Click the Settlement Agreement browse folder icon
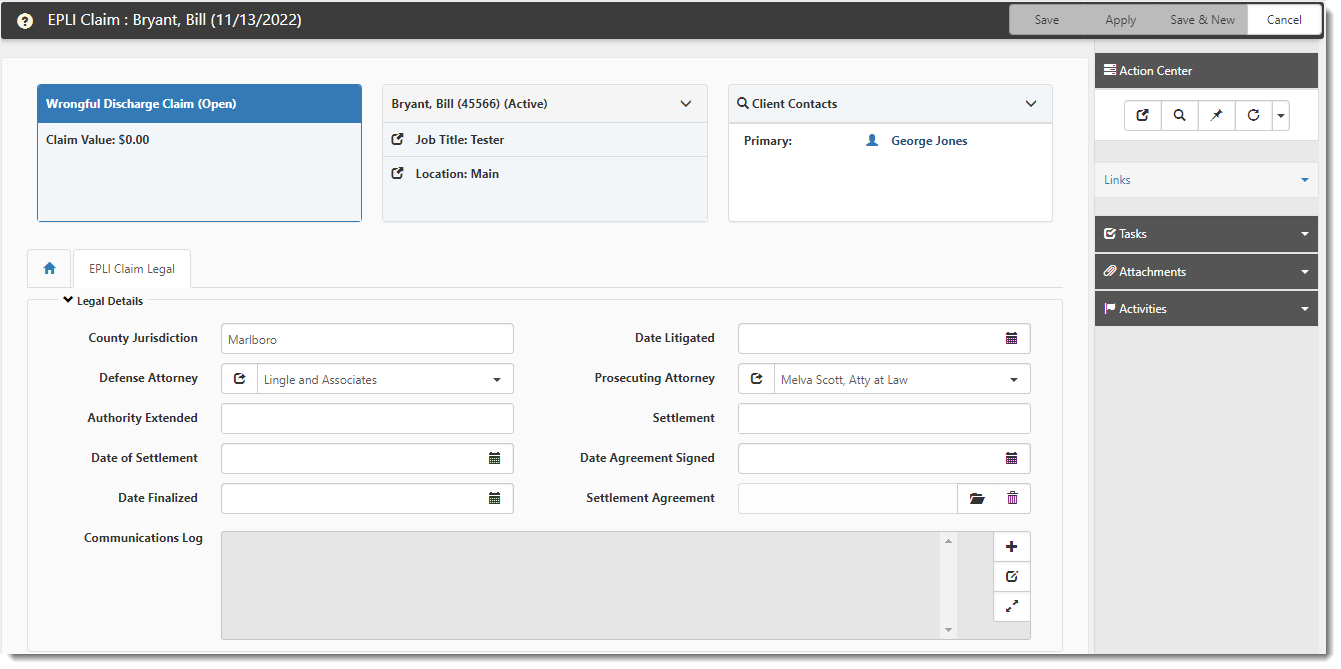 click(977, 499)
